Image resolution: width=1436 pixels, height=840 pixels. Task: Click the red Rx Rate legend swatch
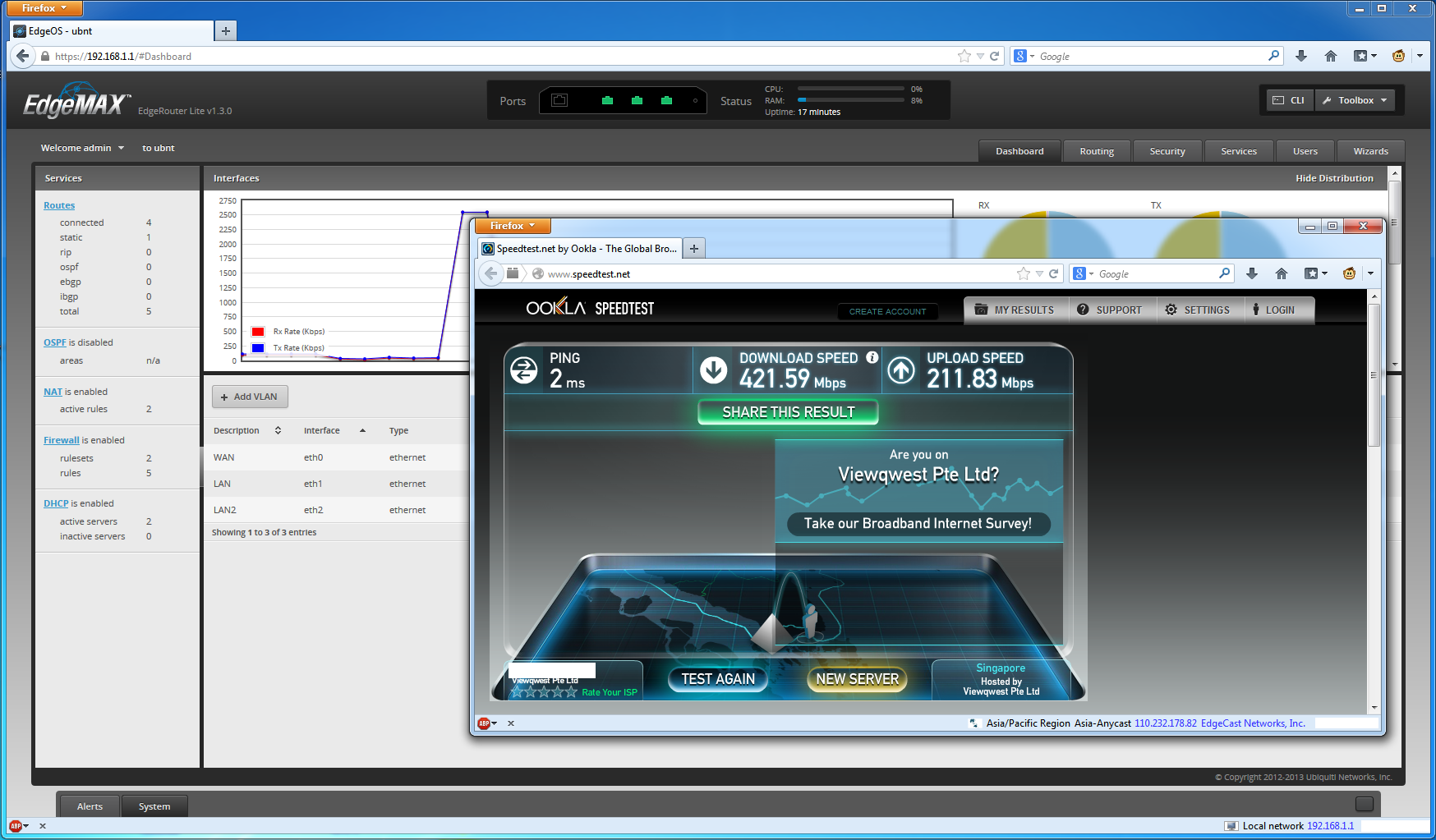[x=258, y=332]
